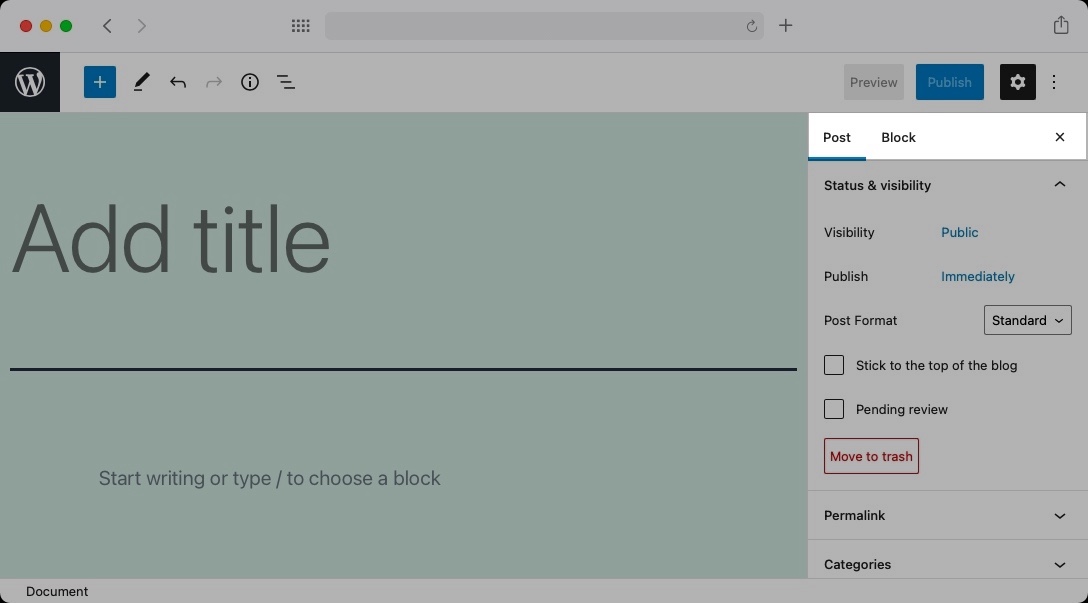Open the Options three-dot menu

pyautogui.click(x=1054, y=82)
